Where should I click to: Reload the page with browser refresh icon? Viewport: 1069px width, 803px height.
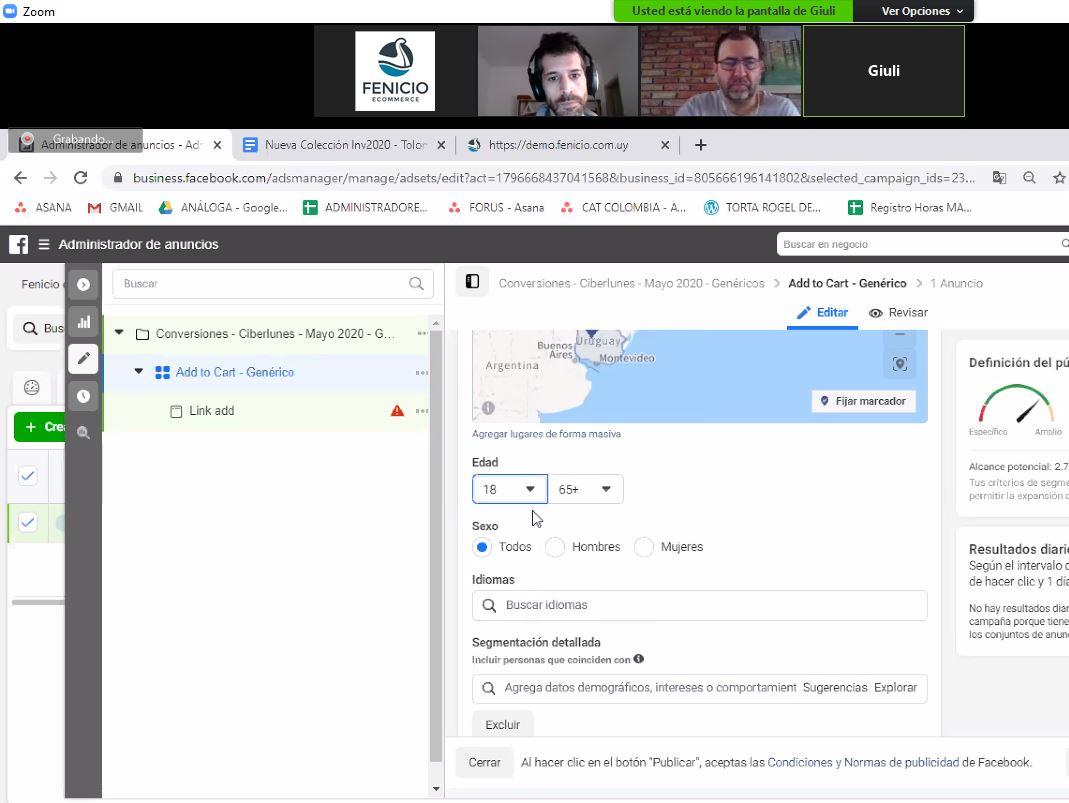coord(81,177)
